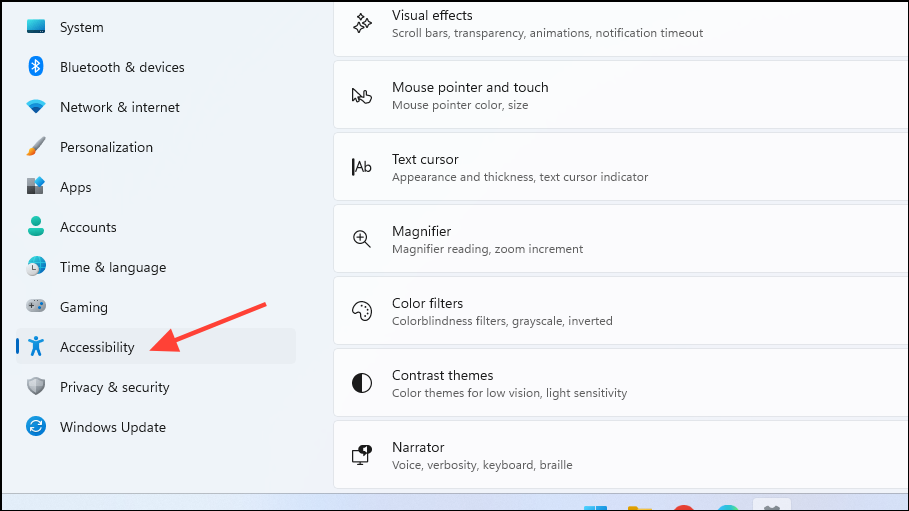Screen dimensions: 909x511
Task: Select the "Mouse pointer and touch" title
Action: pos(470,88)
